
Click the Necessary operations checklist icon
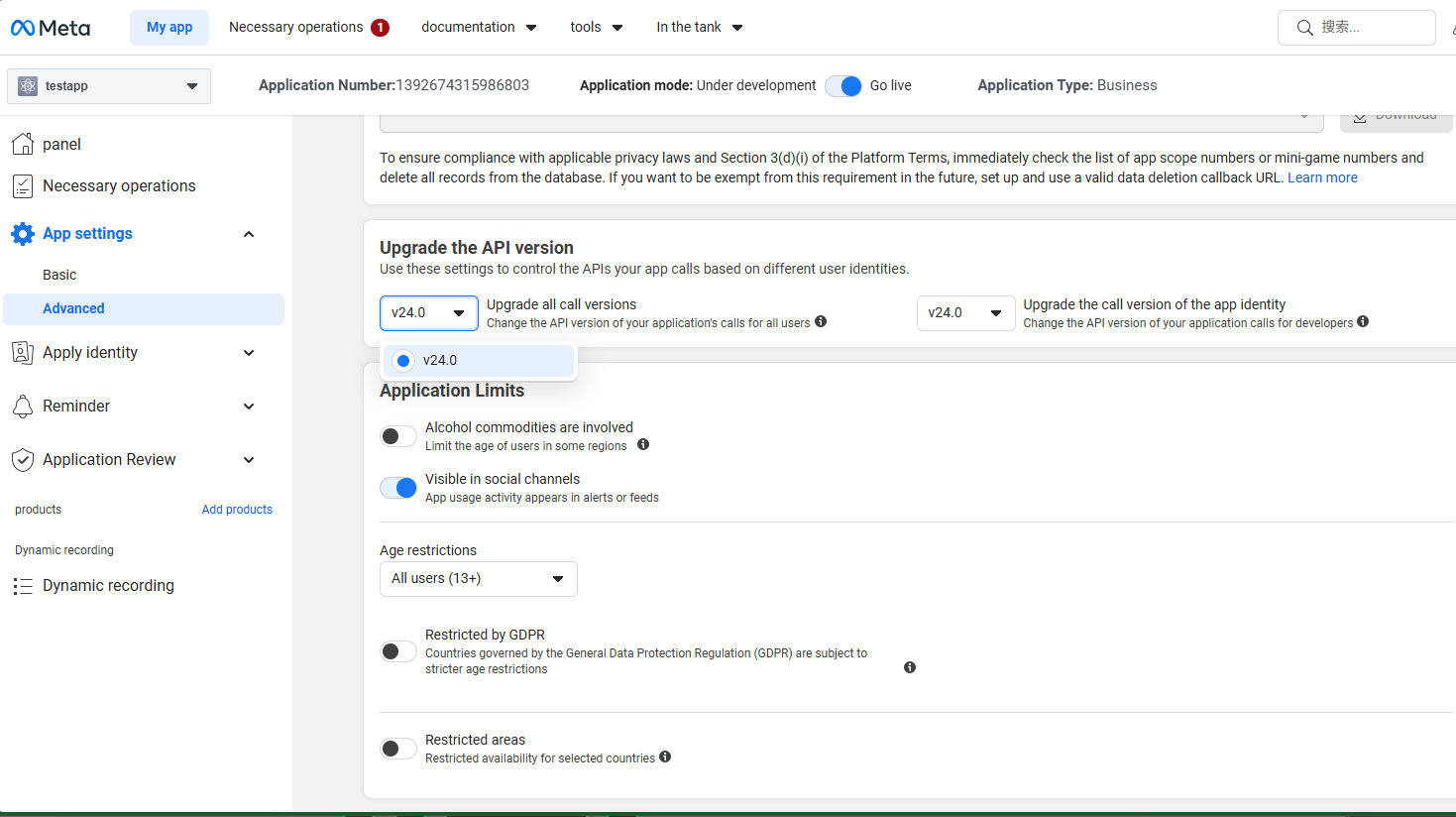[23, 185]
